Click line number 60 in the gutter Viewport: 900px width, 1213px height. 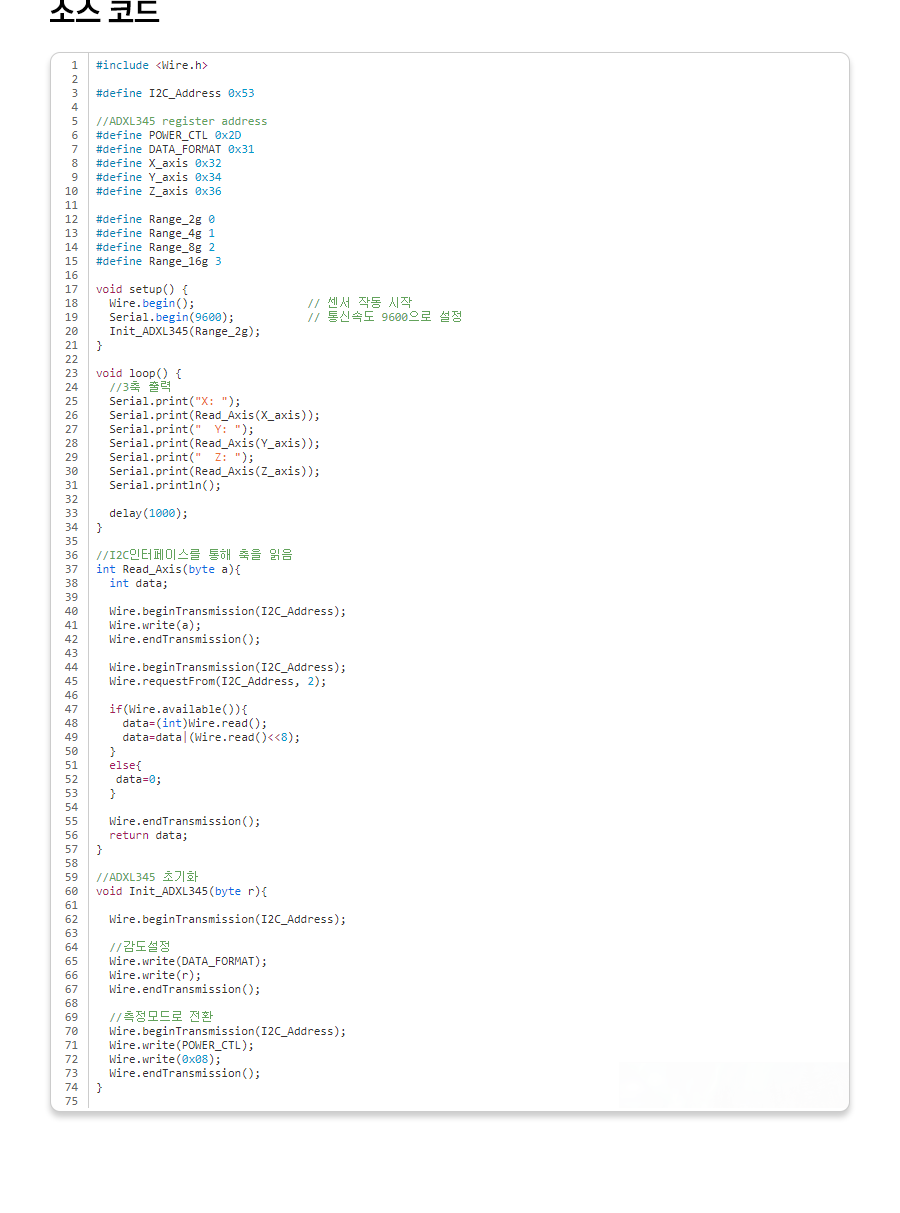[x=72, y=891]
